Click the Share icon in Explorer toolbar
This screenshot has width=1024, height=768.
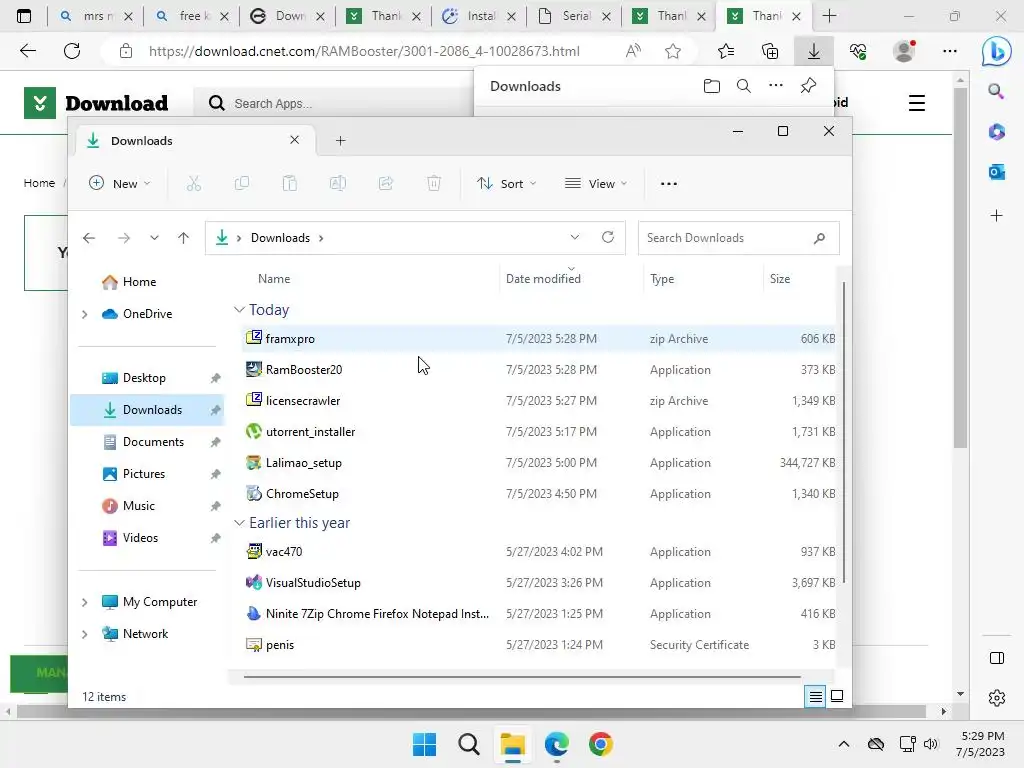point(386,184)
